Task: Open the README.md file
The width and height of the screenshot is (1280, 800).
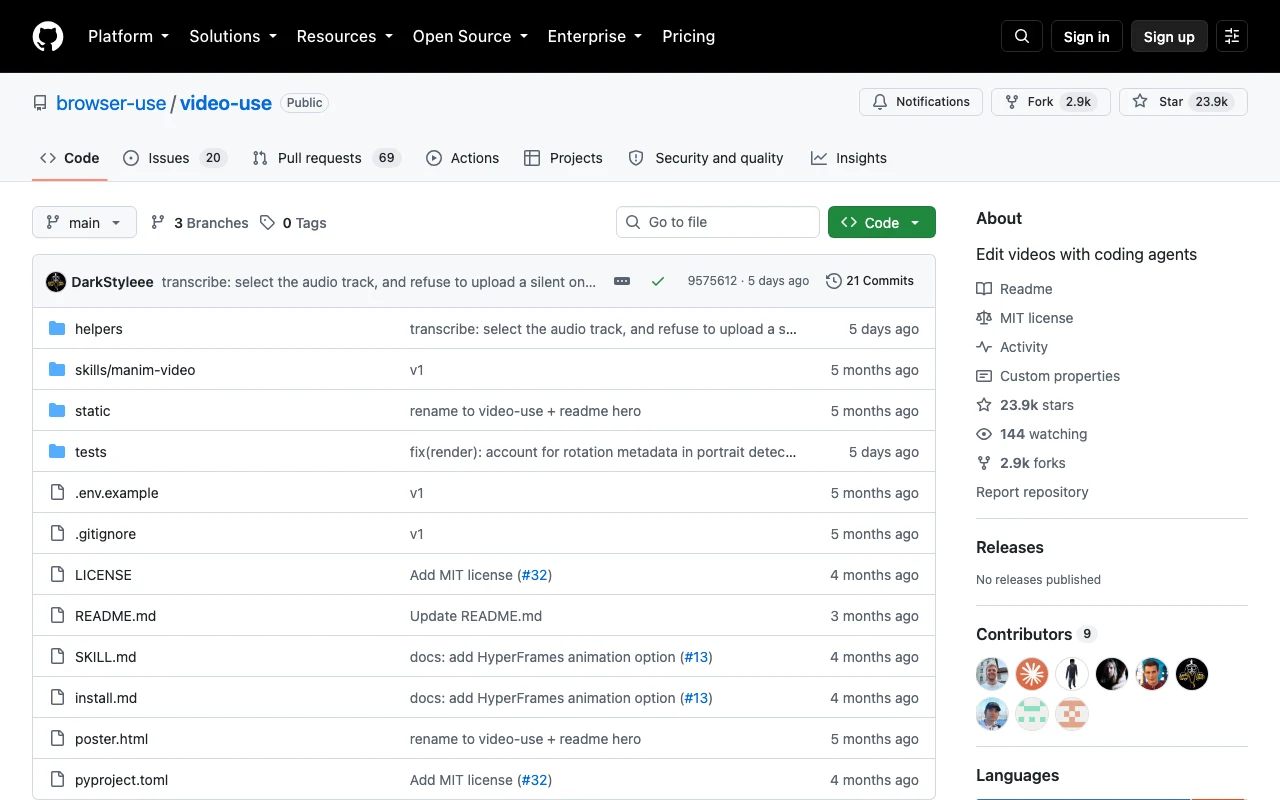Action: 115,616
